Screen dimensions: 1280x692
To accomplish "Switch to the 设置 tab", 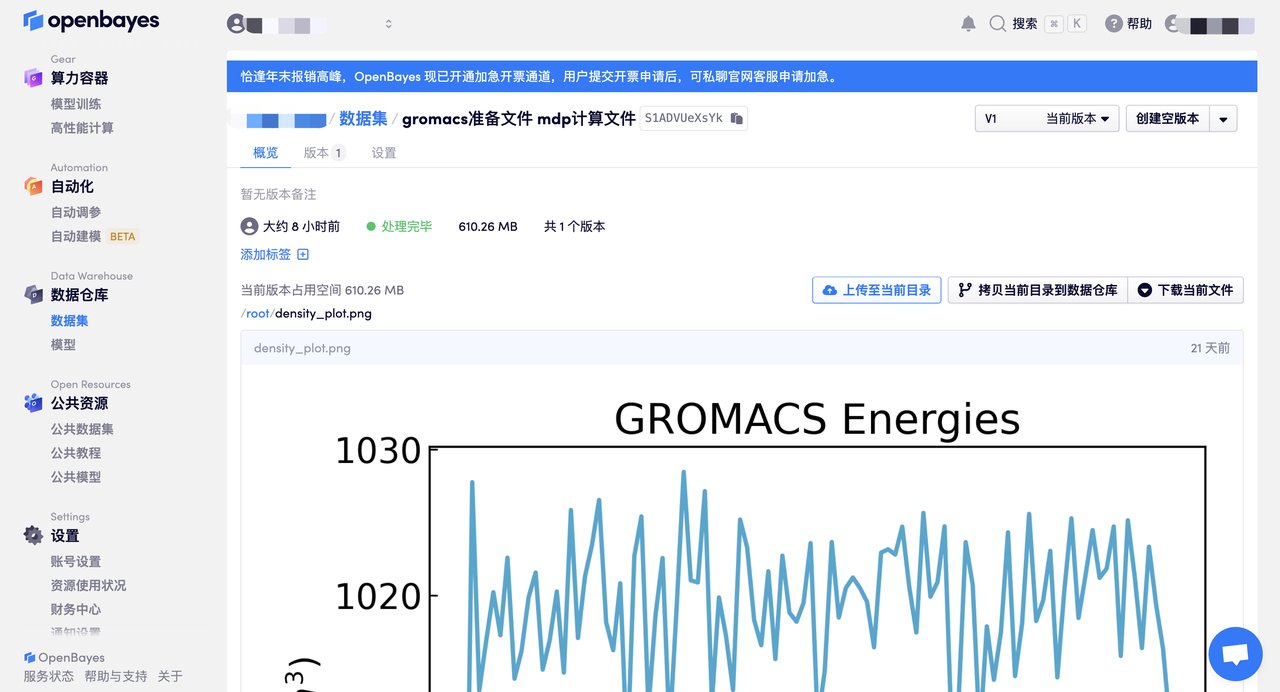I will tap(384, 153).
